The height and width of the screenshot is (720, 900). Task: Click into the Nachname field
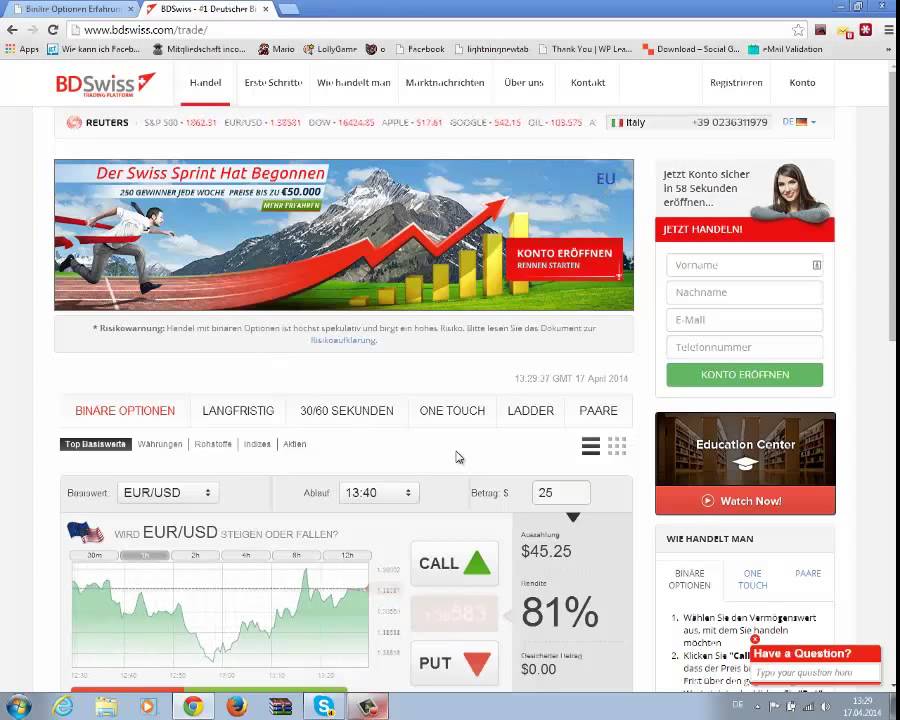744,292
